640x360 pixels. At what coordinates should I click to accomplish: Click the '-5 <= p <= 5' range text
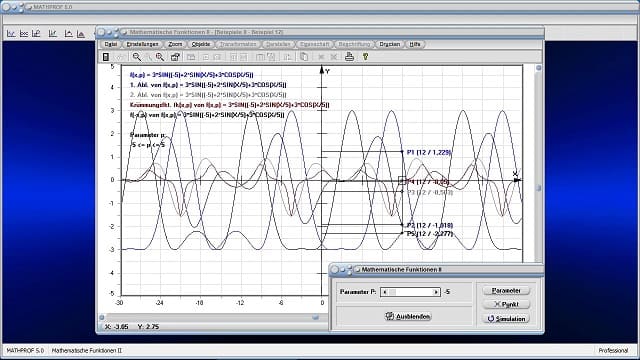tap(147, 145)
